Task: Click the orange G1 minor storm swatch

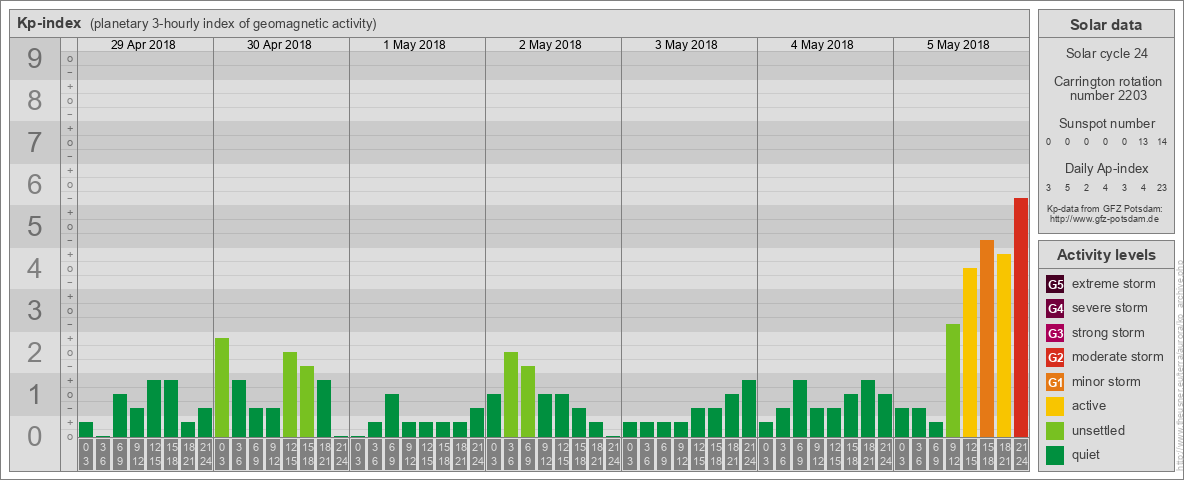Action: 1056,382
